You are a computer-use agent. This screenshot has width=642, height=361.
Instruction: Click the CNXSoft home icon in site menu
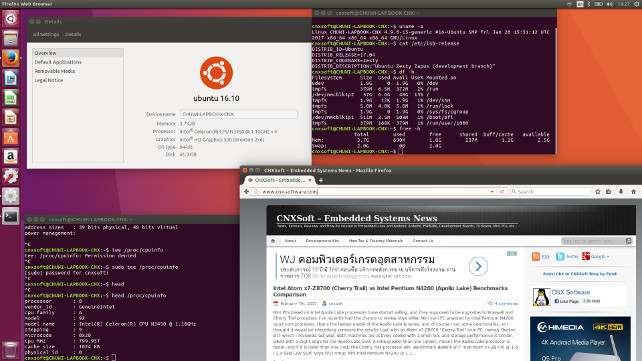[273, 241]
